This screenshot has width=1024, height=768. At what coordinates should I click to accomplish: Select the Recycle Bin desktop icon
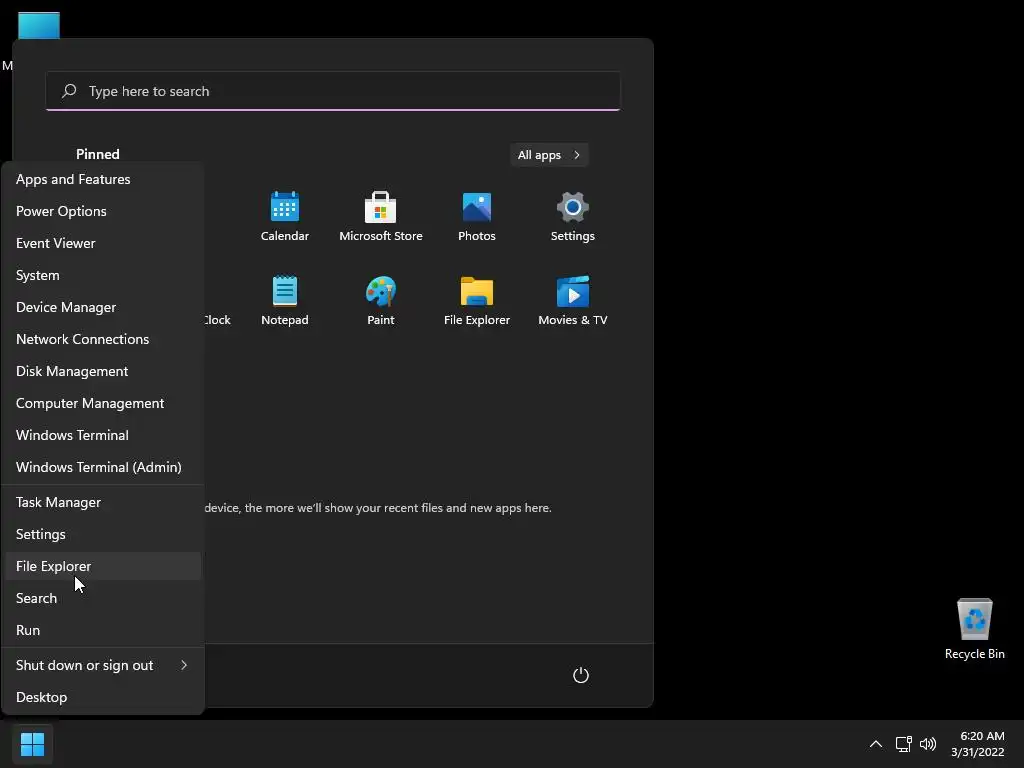[974, 630]
